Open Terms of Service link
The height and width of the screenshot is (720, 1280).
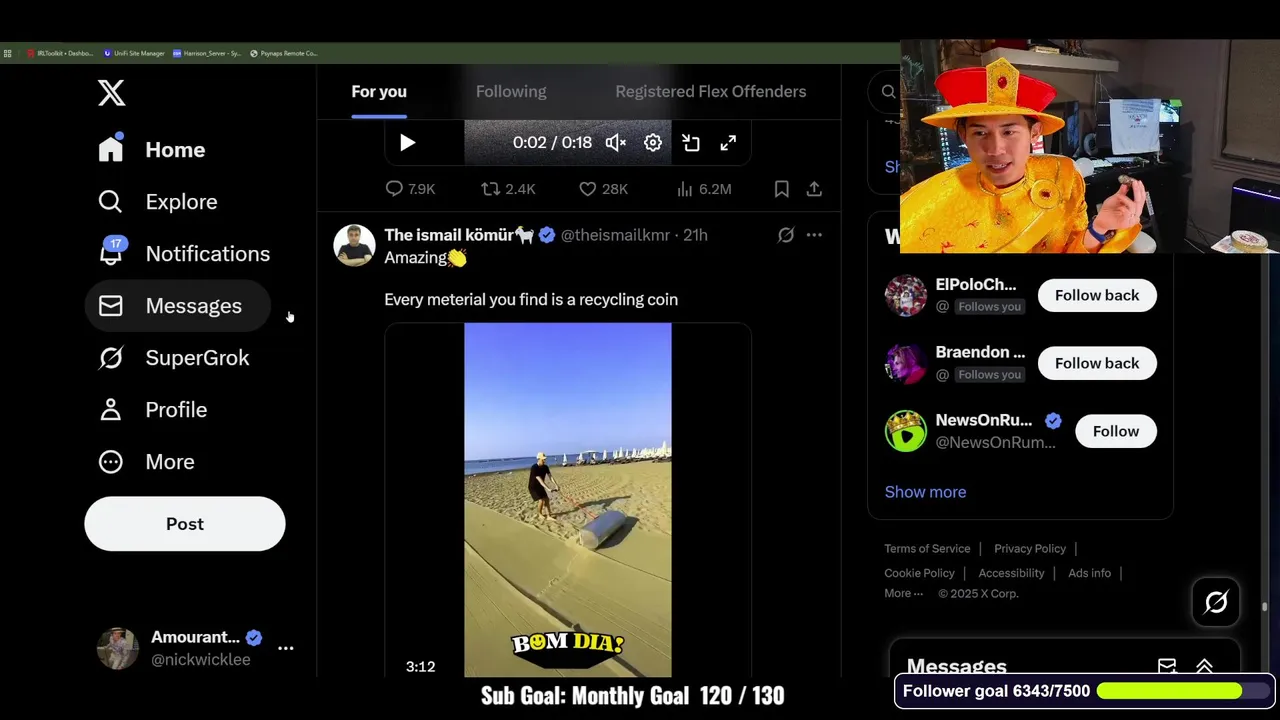click(x=927, y=548)
